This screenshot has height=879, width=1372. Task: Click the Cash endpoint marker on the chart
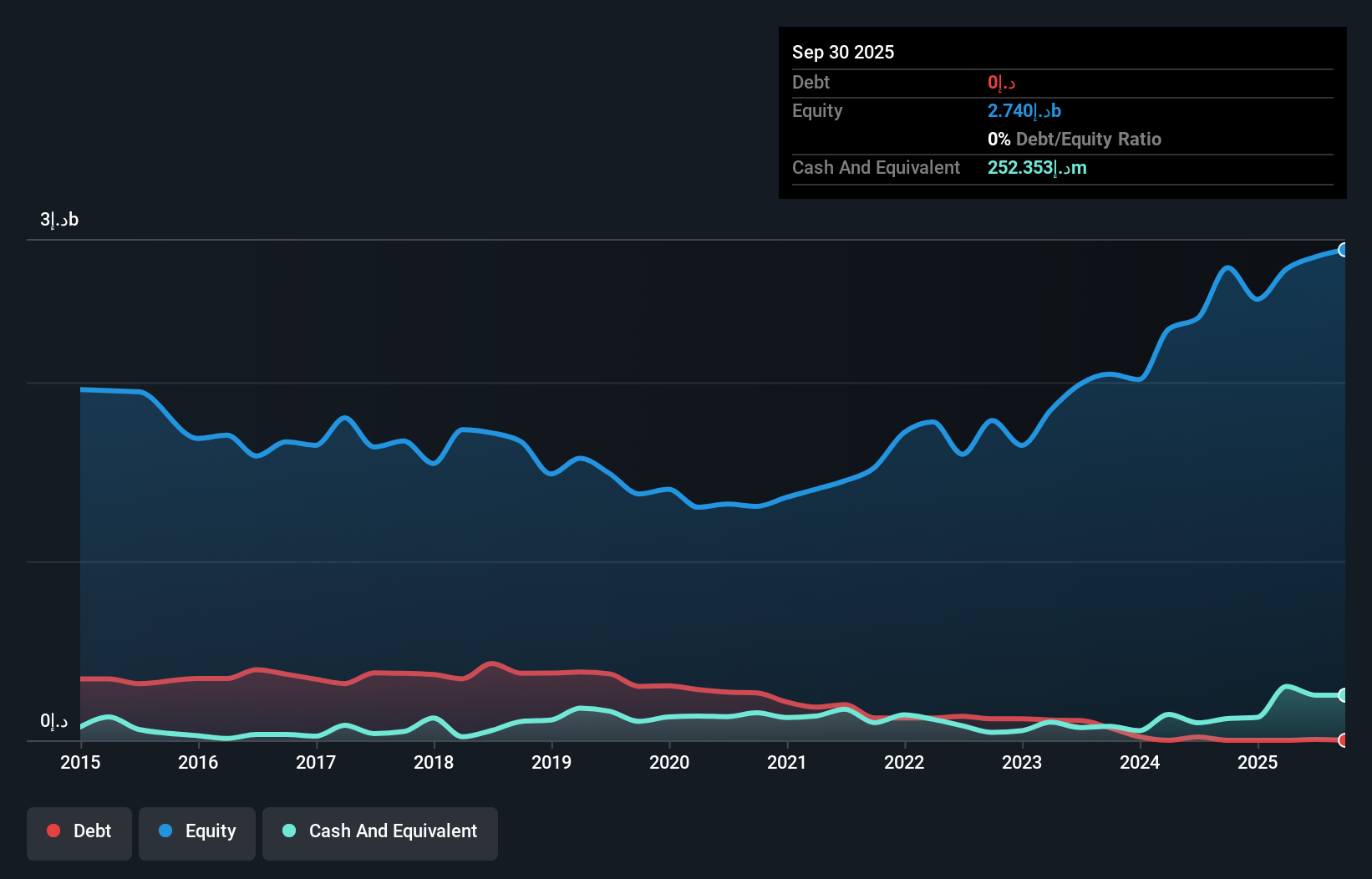coord(1343,695)
